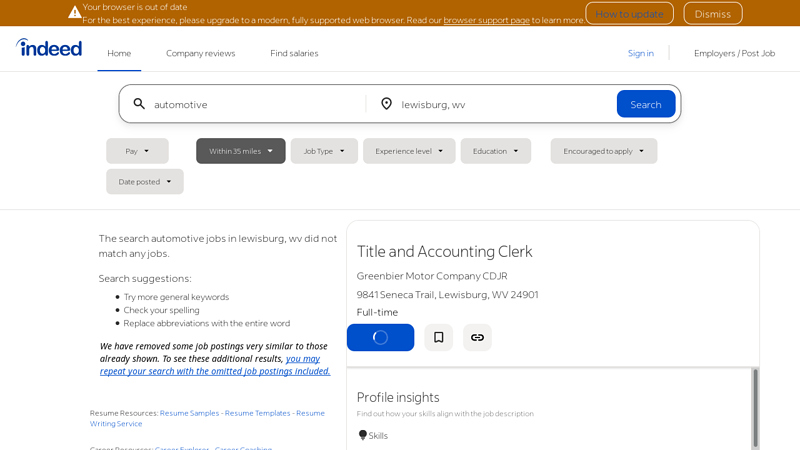This screenshot has width=800, height=450.
Task: Open the Within 35 miles dropdown
Action: (240, 151)
